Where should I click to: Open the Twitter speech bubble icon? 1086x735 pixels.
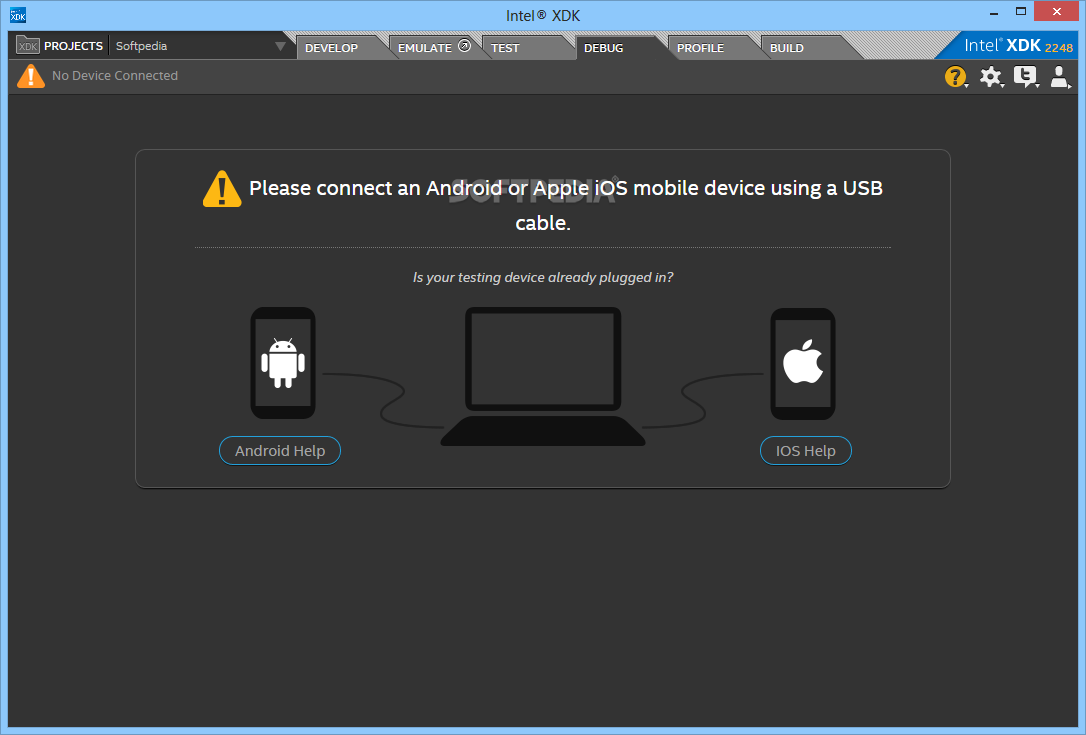(1025, 76)
